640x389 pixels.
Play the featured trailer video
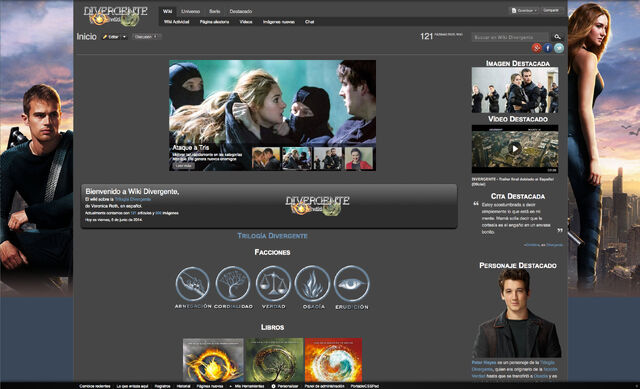(x=515, y=149)
